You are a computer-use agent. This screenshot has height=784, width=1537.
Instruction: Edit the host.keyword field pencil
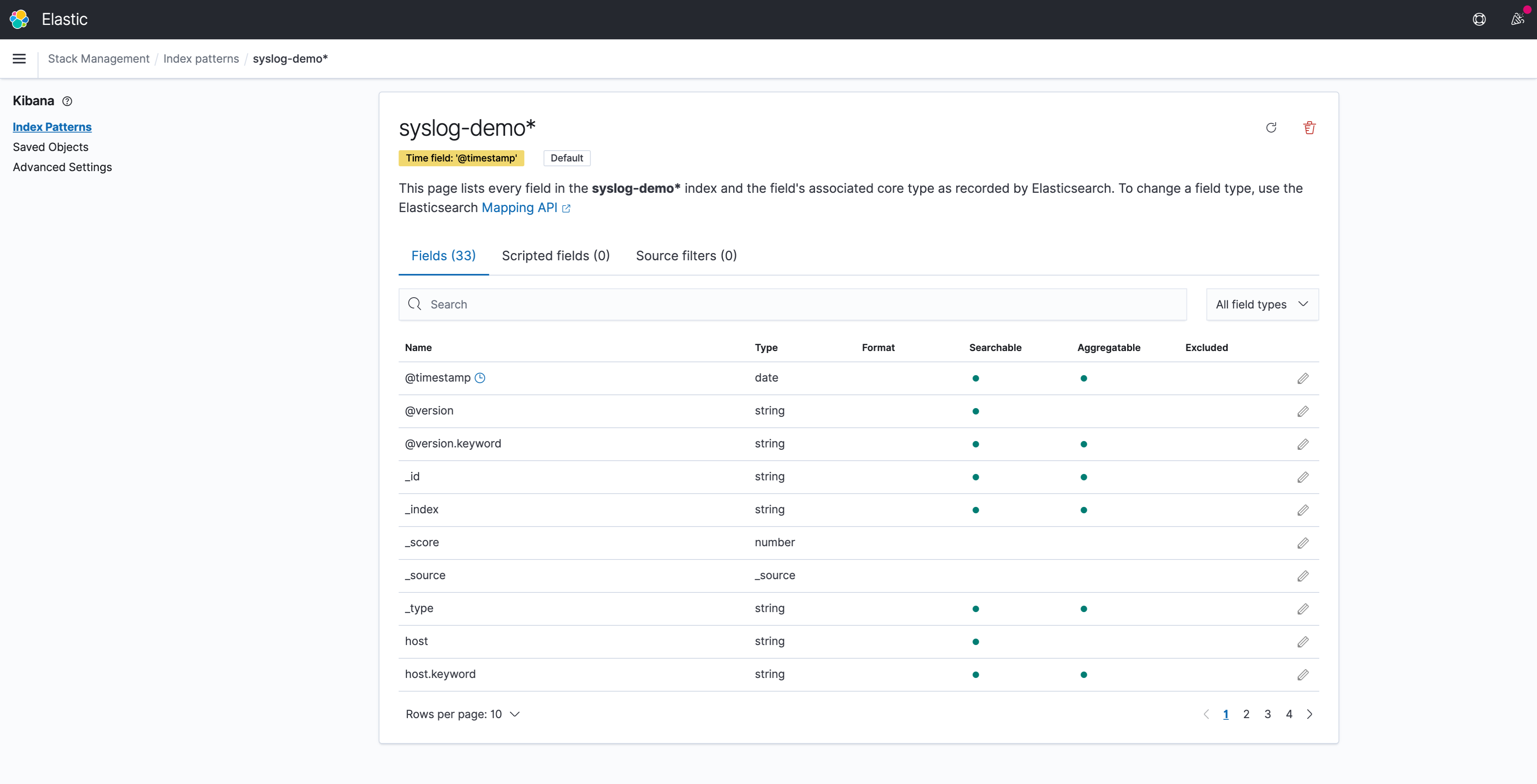1302,675
